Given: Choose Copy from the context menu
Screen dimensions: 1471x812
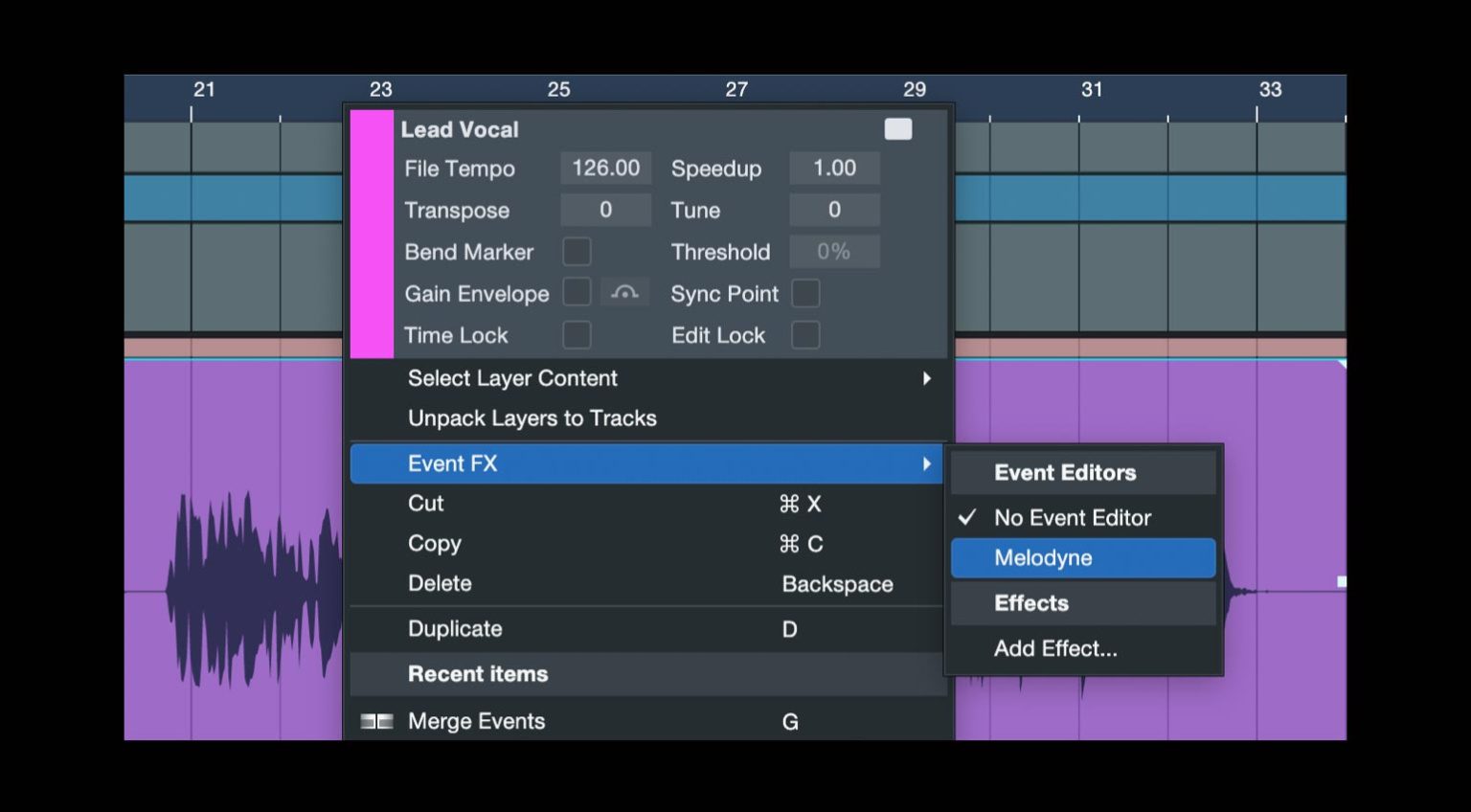Looking at the screenshot, I should click(x=435, y=543).
